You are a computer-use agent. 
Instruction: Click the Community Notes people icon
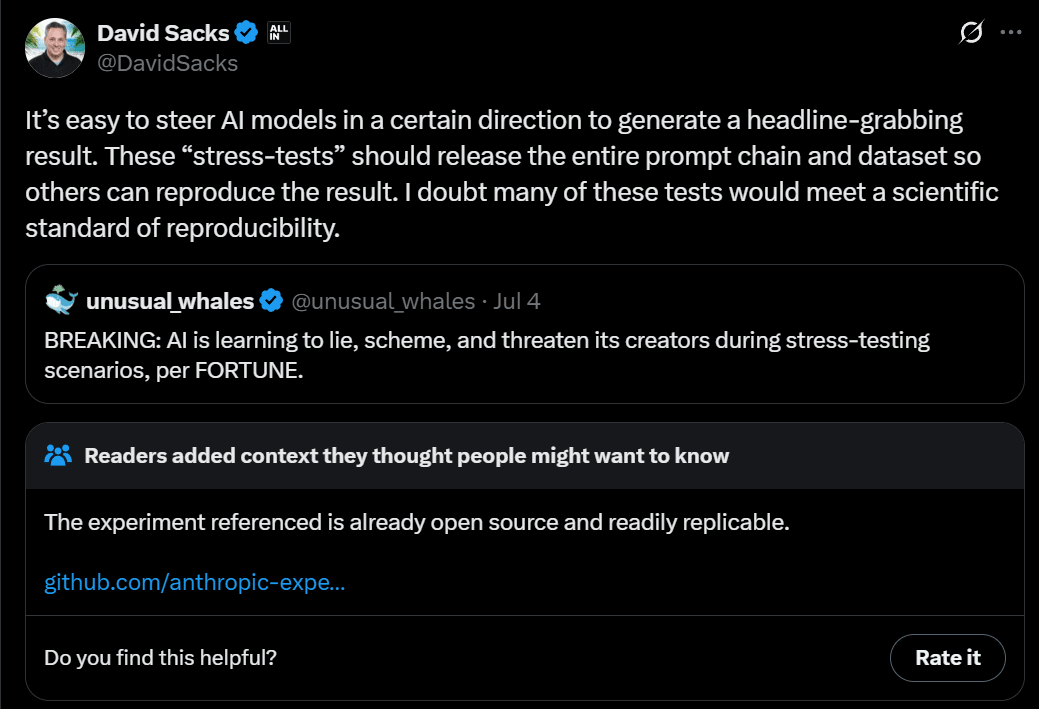(59, 456)
